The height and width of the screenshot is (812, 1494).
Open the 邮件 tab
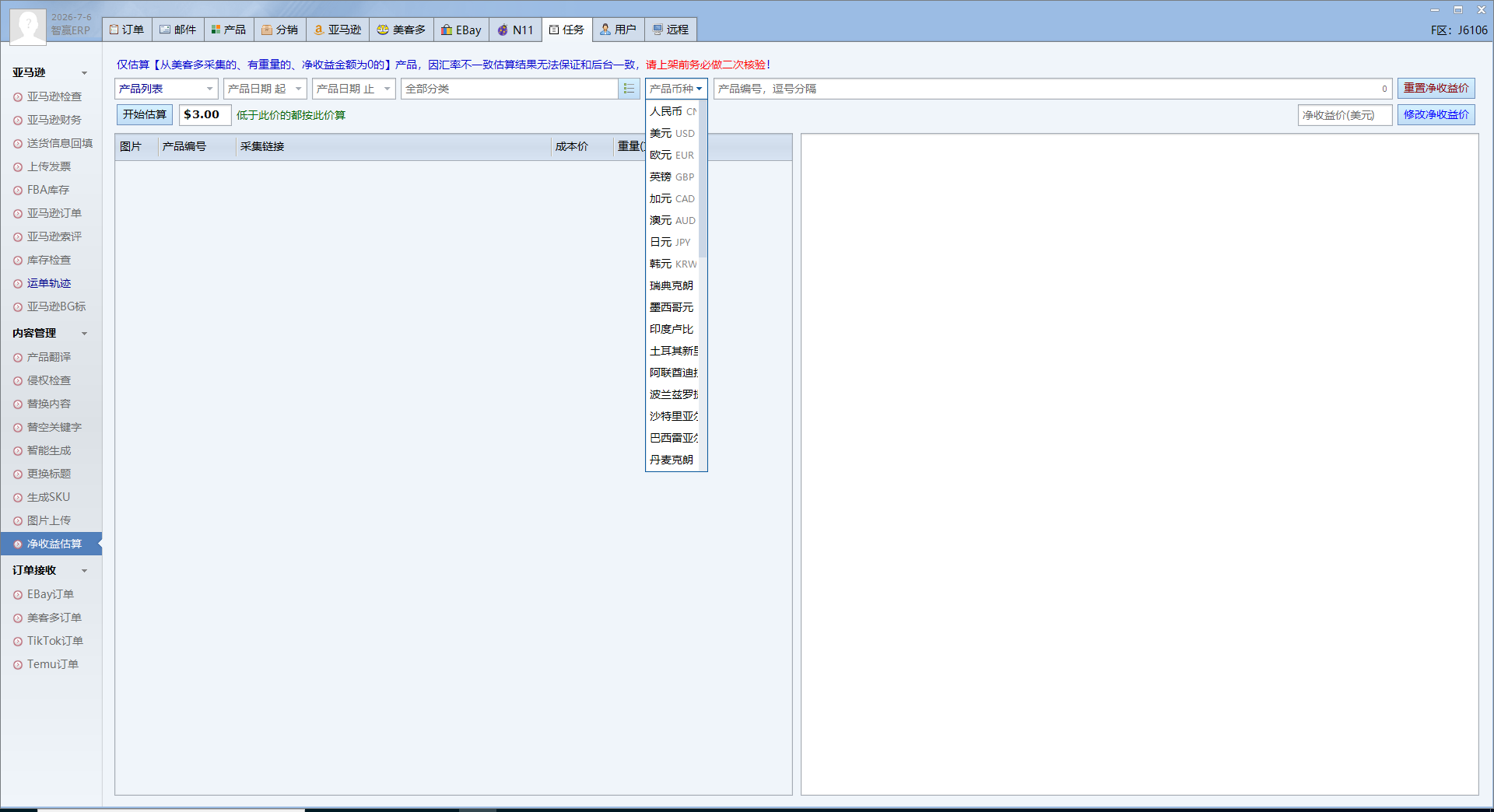click(x=178, y=30)
